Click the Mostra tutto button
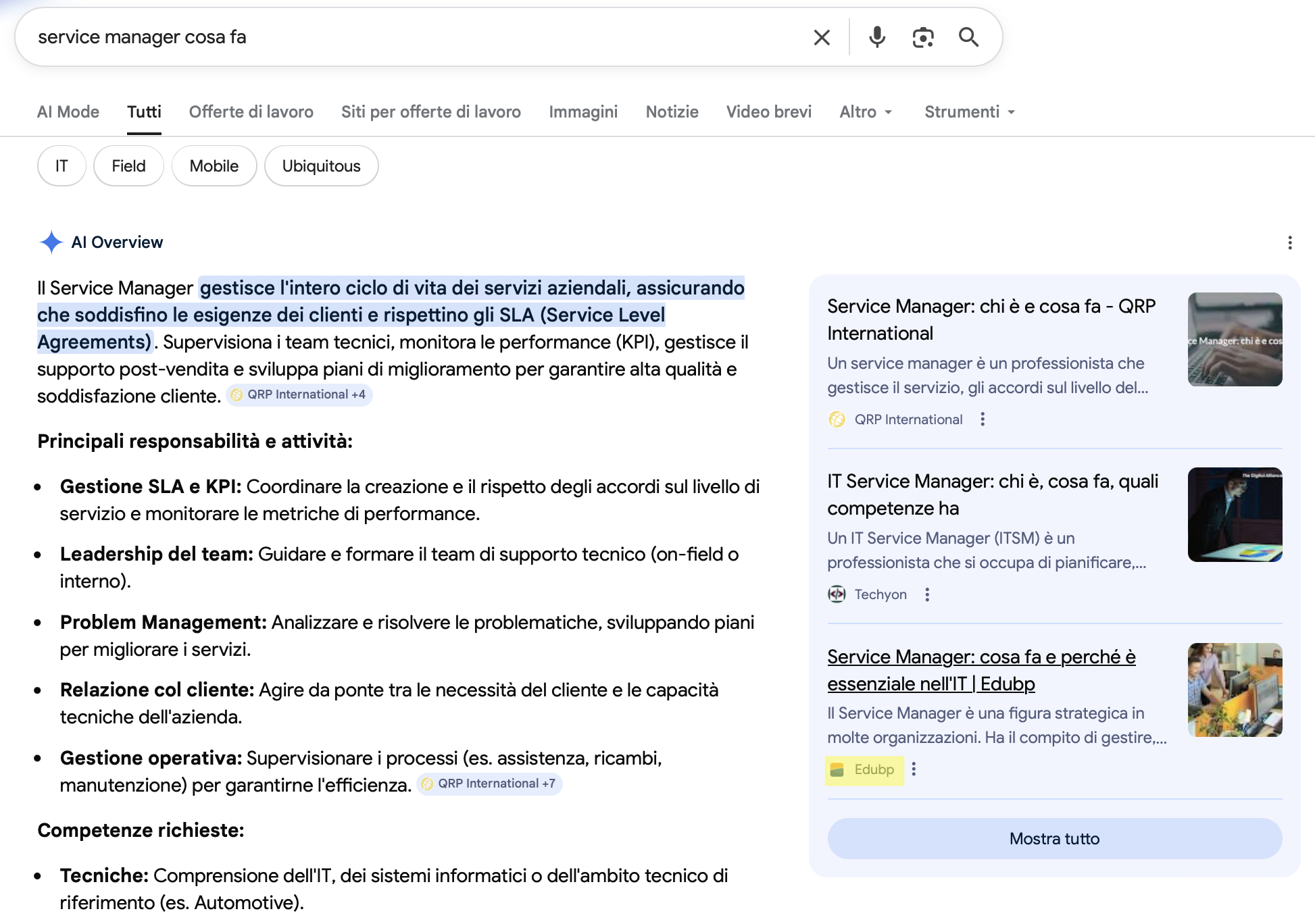The height and width of the screenshot is (924, 1315). (1054, 838)
